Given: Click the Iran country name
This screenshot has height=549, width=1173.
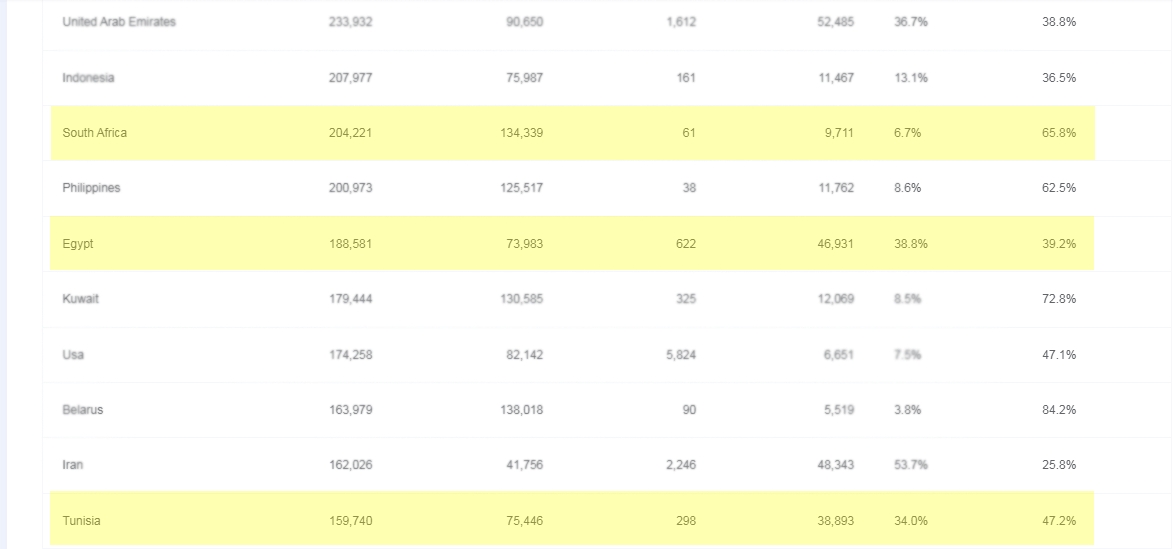Looking at the screenshot, I should (x=73, y=465).
